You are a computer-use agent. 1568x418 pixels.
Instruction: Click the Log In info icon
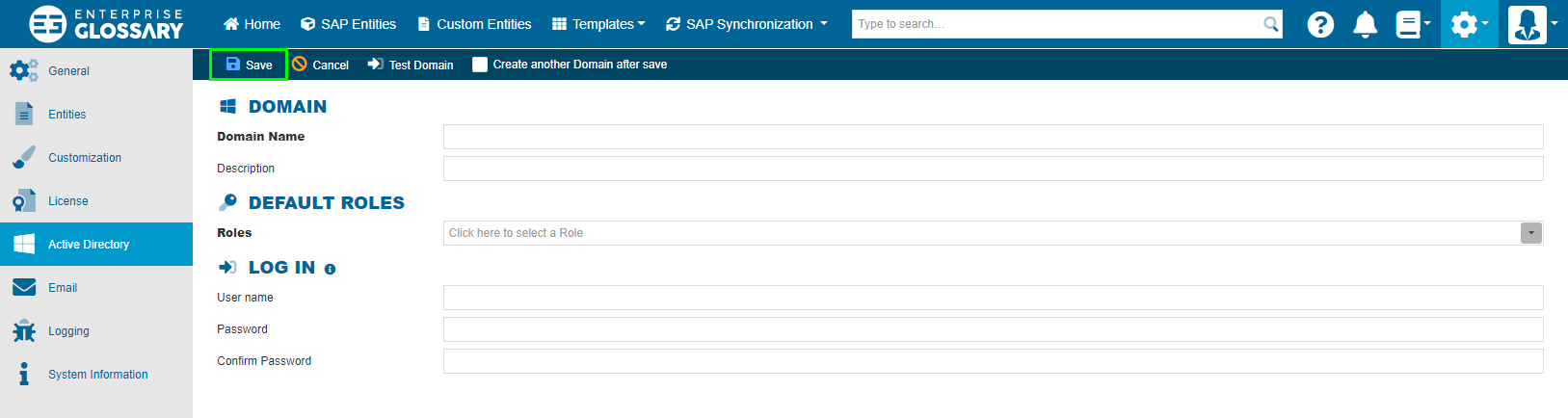[330, 270]
